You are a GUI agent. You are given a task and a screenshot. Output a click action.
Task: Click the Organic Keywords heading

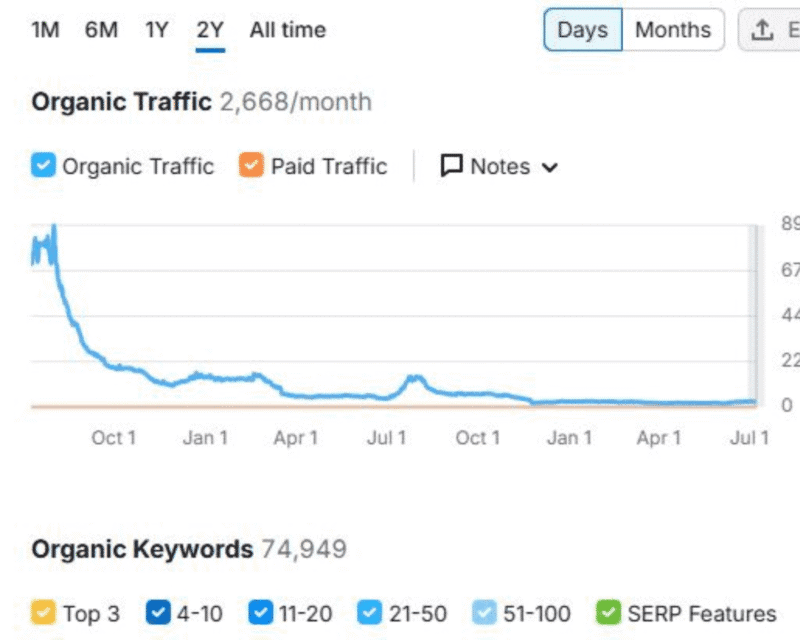tap(142, 549)
